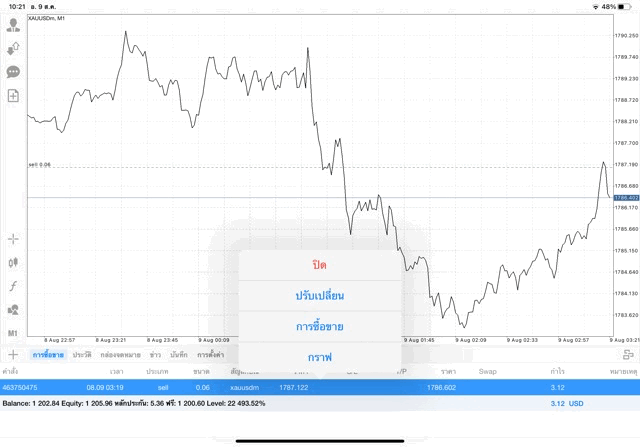Image resolution: width=640 pixels, height=447 pixels.
Task: Choose ปรับเปลี่ยน (Modify) in the popup menu
Action: point(320,296)
